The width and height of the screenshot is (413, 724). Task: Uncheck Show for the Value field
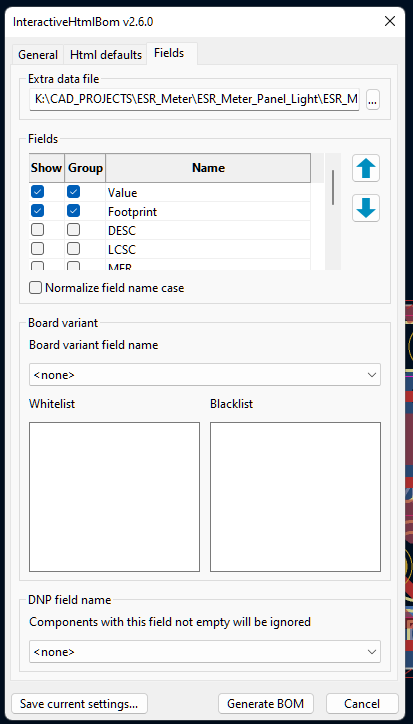click(x=37, y=192)
